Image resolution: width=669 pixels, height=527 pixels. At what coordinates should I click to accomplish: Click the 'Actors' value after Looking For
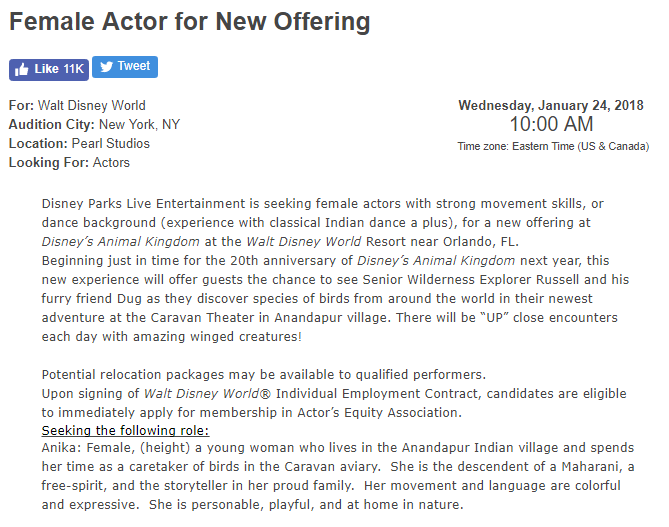click(x=111, y=162)
